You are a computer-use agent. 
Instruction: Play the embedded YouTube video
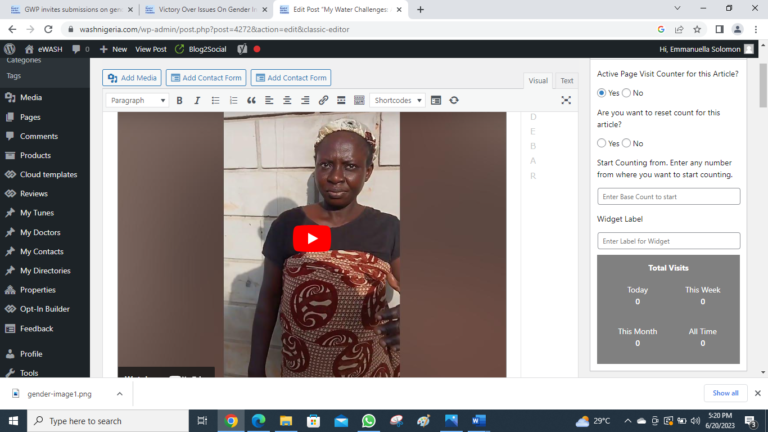312,238
